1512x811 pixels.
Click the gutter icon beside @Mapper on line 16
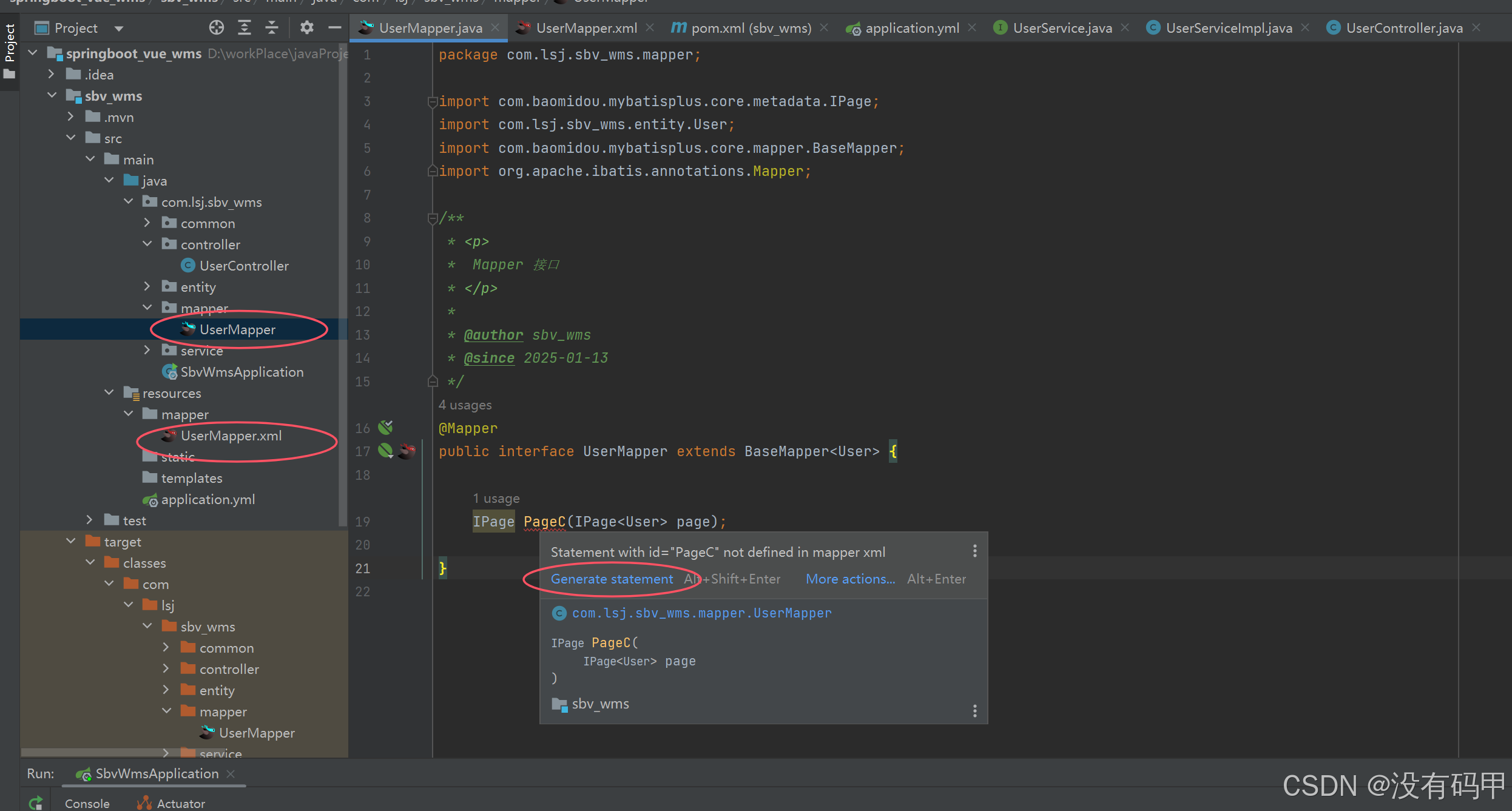(x=385, y=428)
